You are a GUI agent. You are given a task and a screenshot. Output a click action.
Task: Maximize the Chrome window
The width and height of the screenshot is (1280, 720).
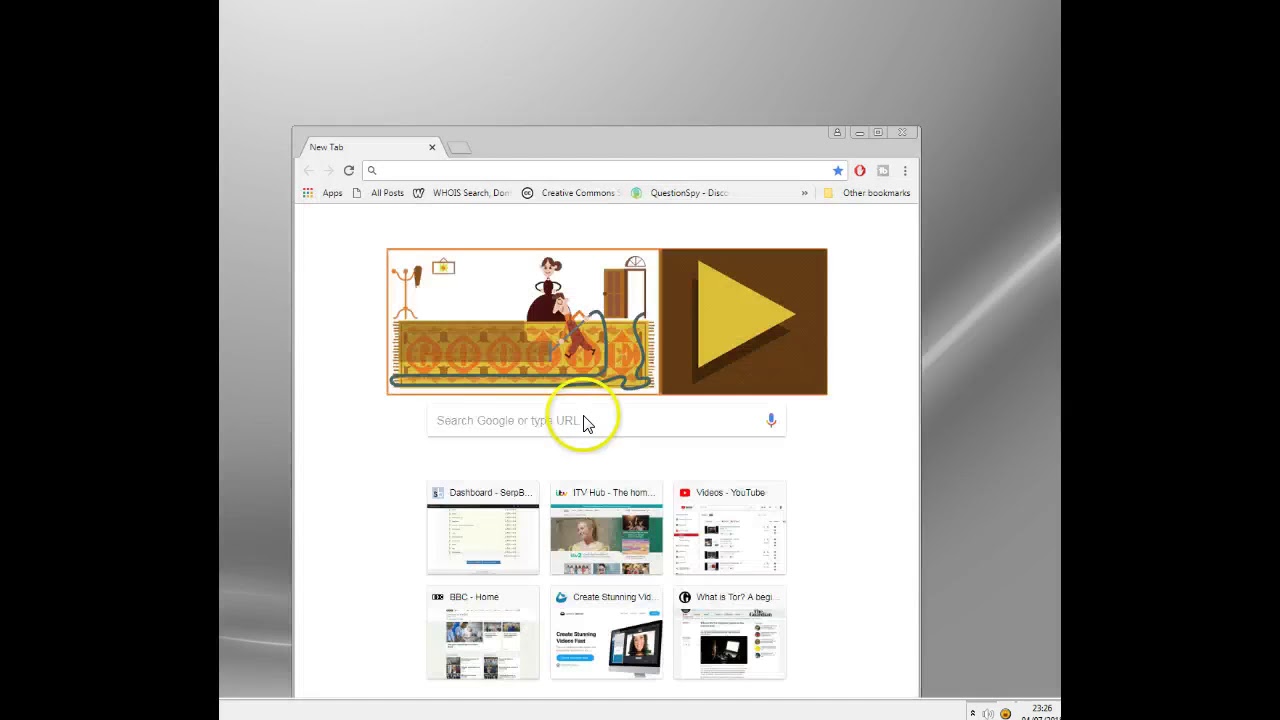(878, 132)
